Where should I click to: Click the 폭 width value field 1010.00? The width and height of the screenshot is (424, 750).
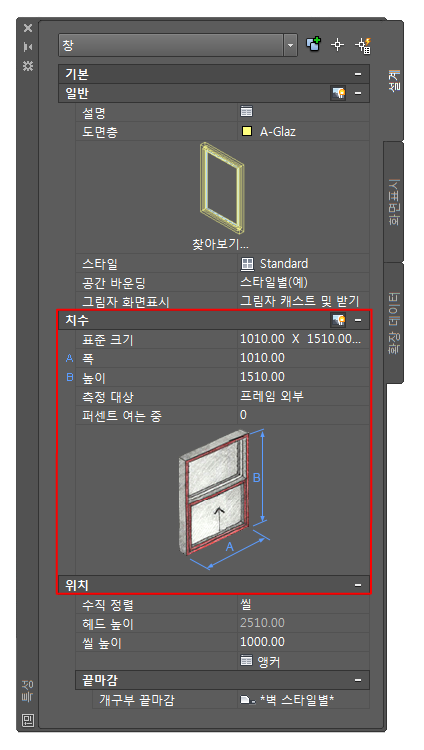point(303,358)
